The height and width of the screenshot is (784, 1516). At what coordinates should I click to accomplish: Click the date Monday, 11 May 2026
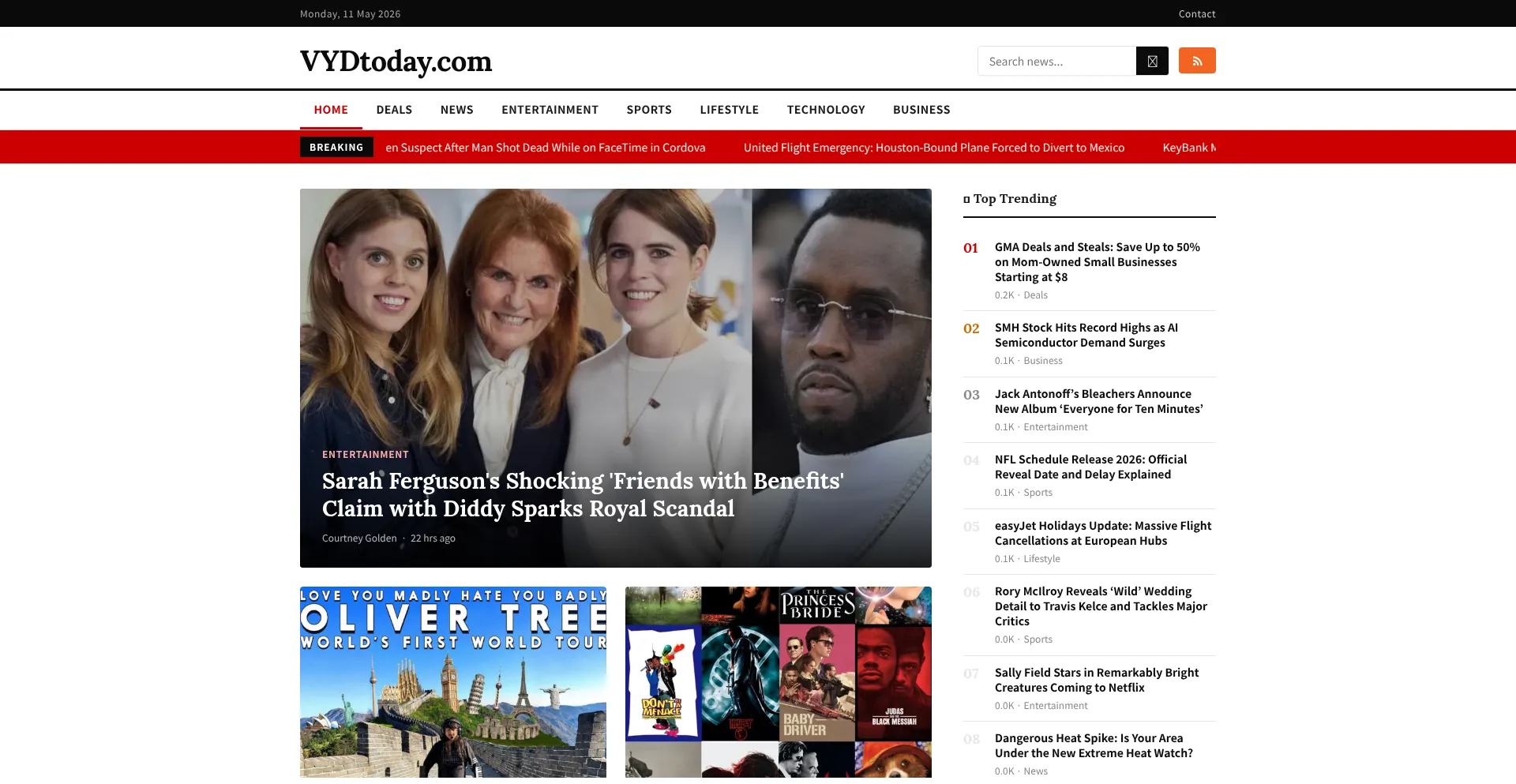[x=350, y=13]
